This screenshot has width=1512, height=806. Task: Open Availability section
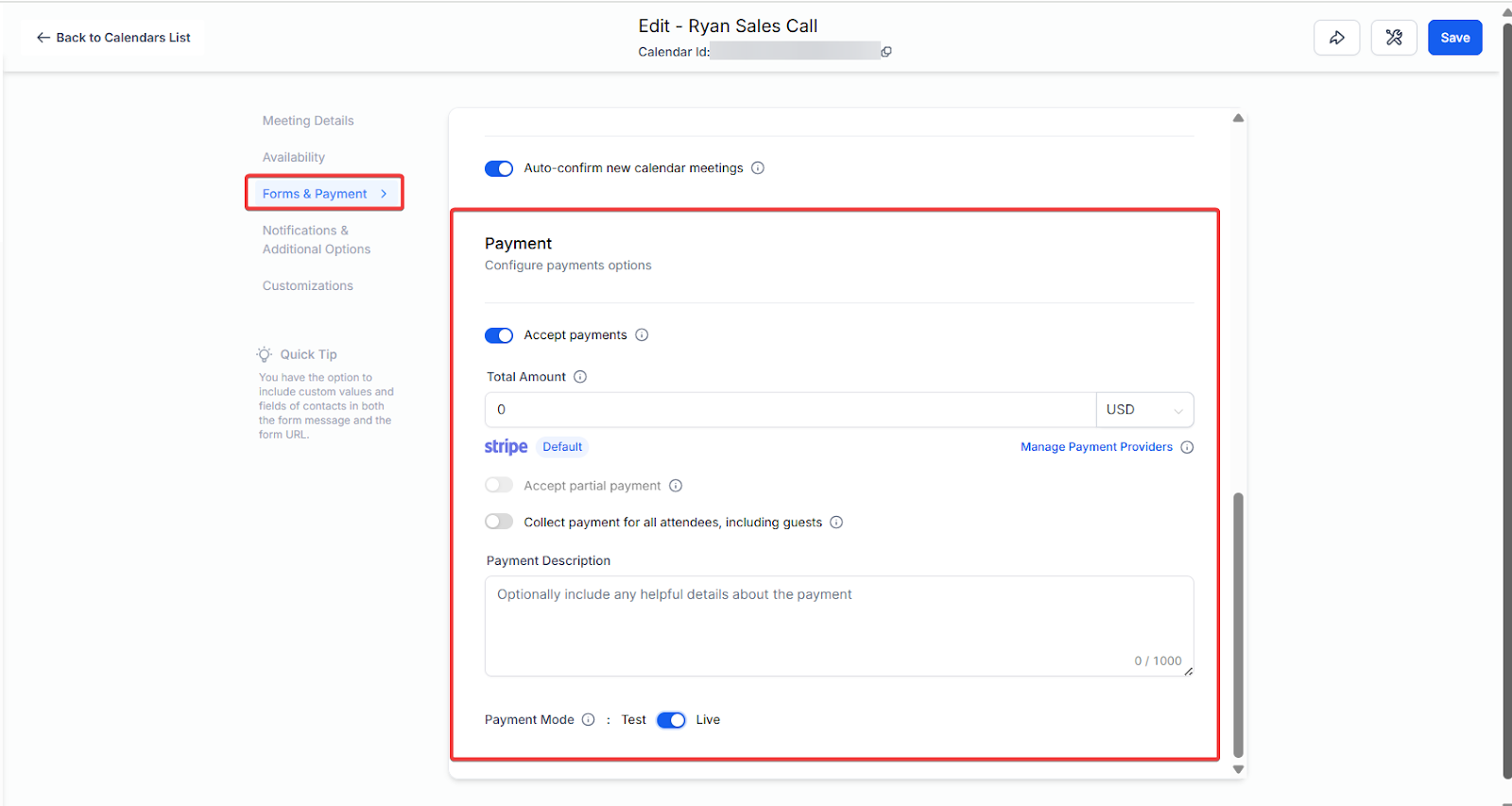(x=294, y=157)
